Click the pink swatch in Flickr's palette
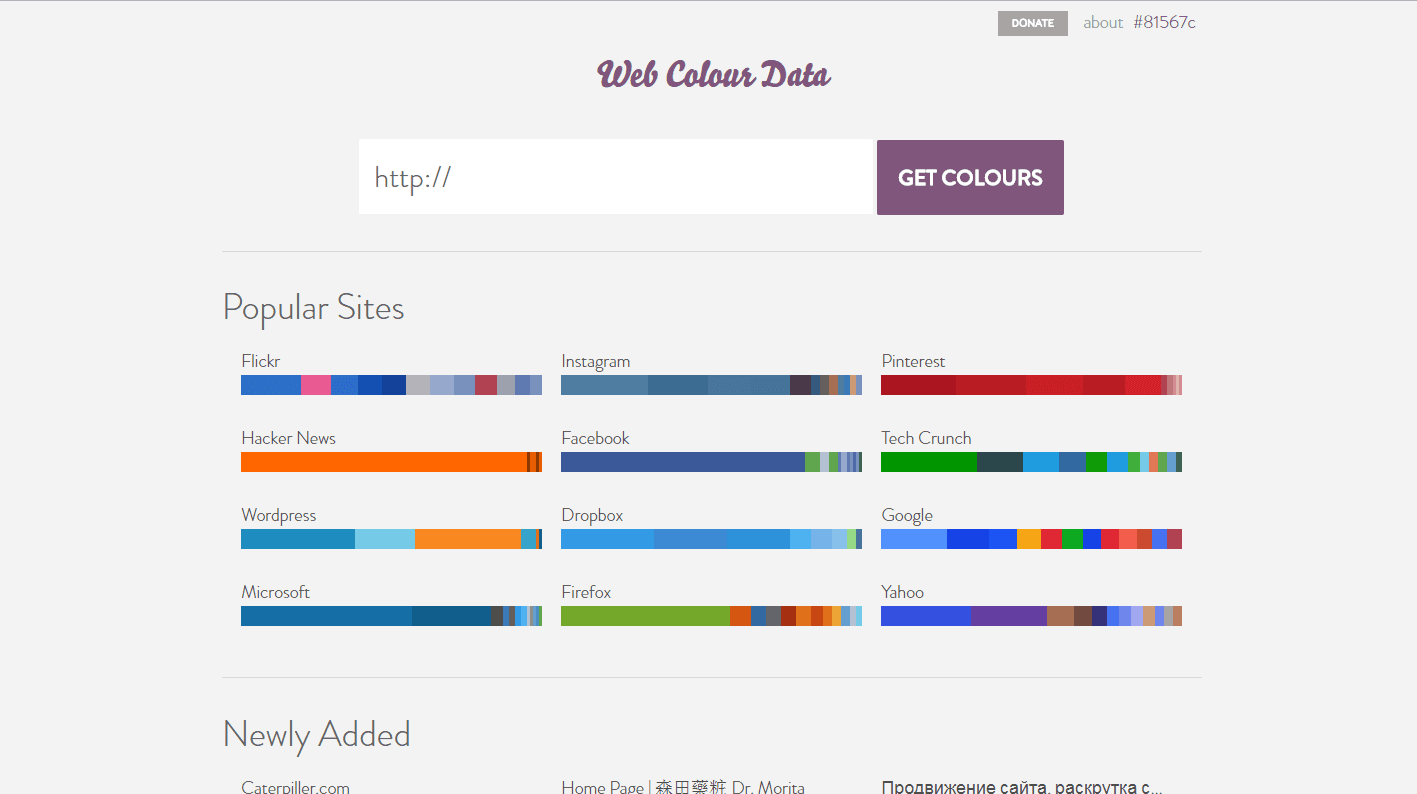This screenshot has height=794, width=1417. click(x=316, y=385)
